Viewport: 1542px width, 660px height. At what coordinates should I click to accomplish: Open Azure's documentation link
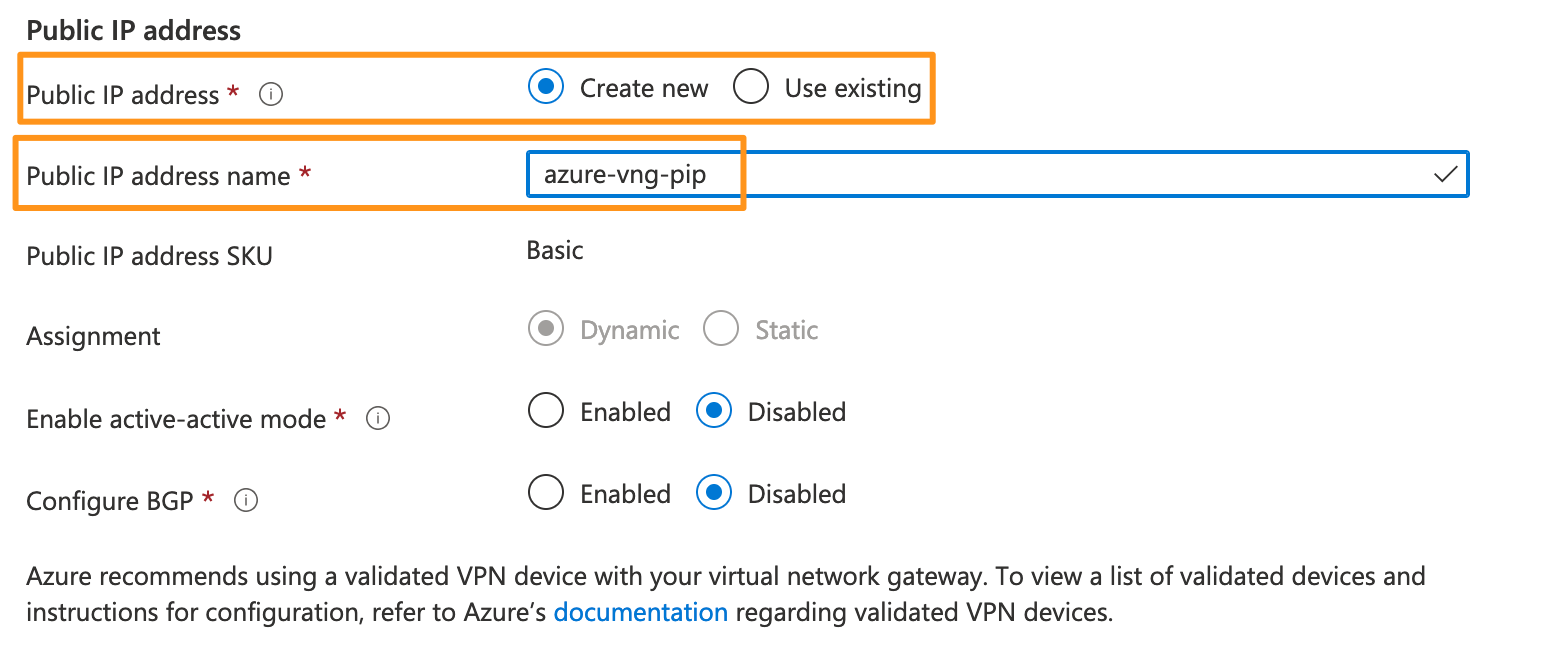pos(641,612)
